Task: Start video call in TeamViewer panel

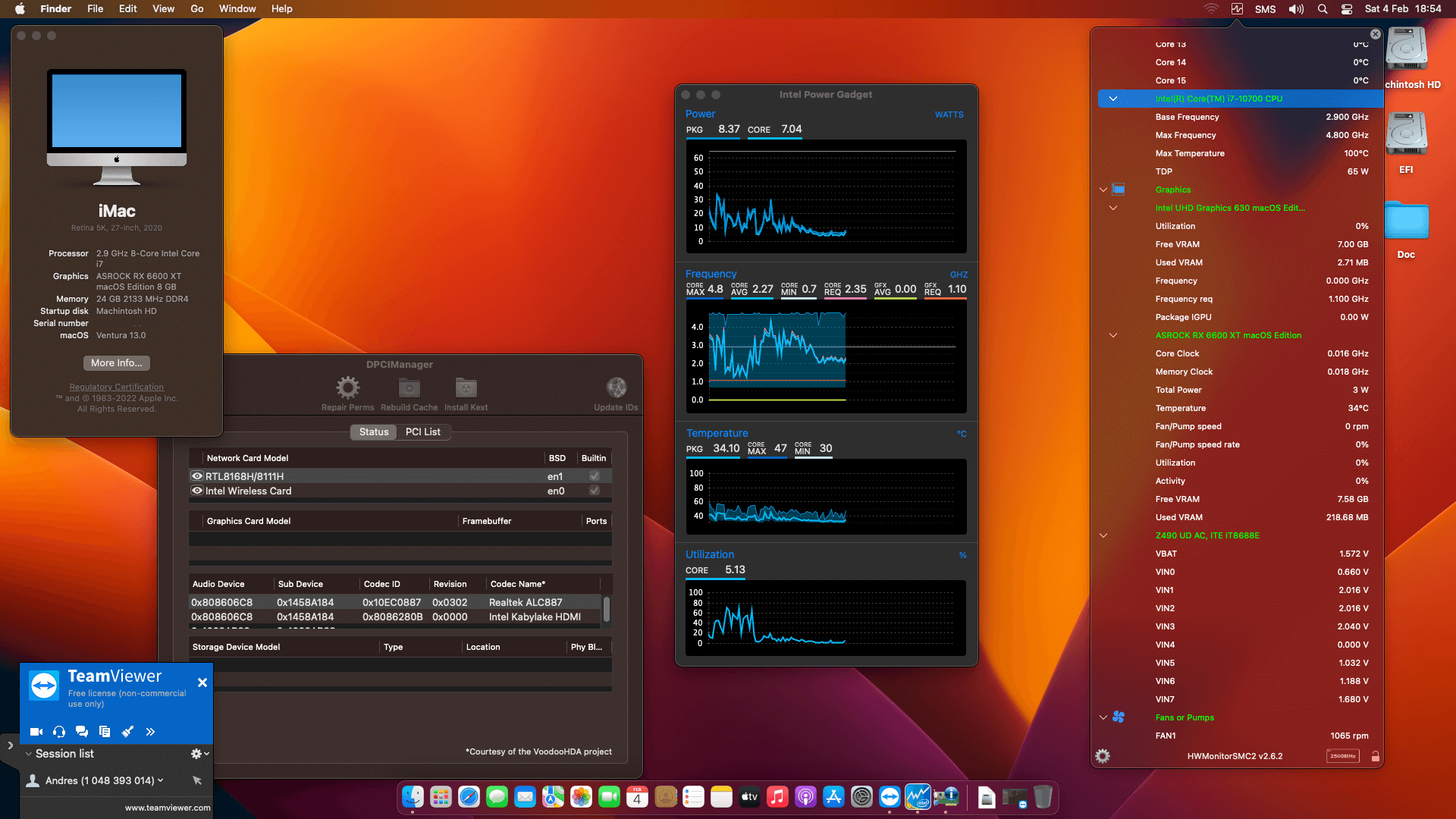Action: [36, 732]
